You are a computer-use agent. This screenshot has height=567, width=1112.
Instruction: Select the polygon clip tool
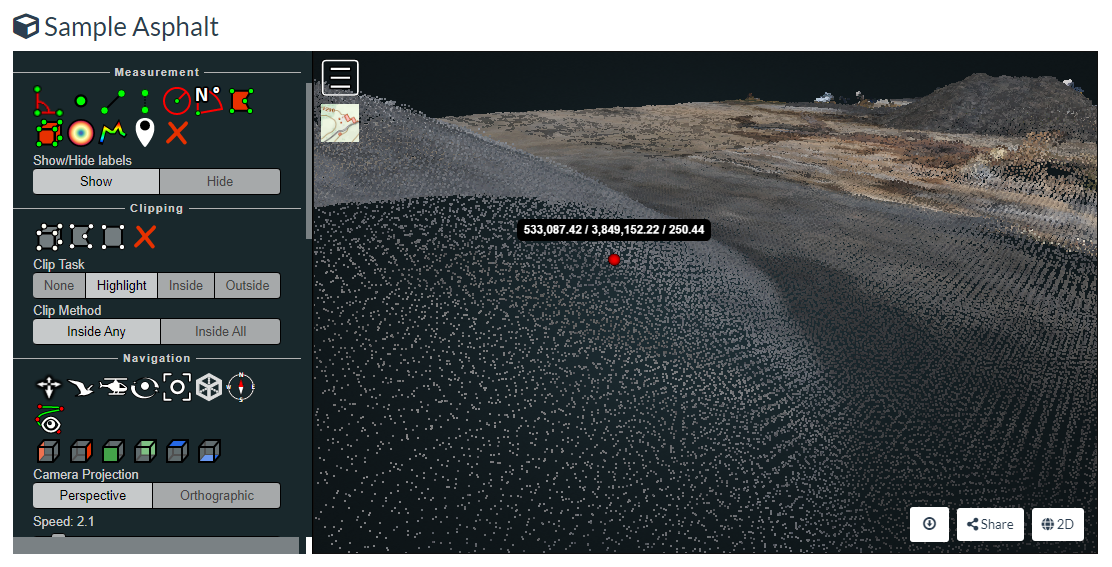[x=81, y=237]
